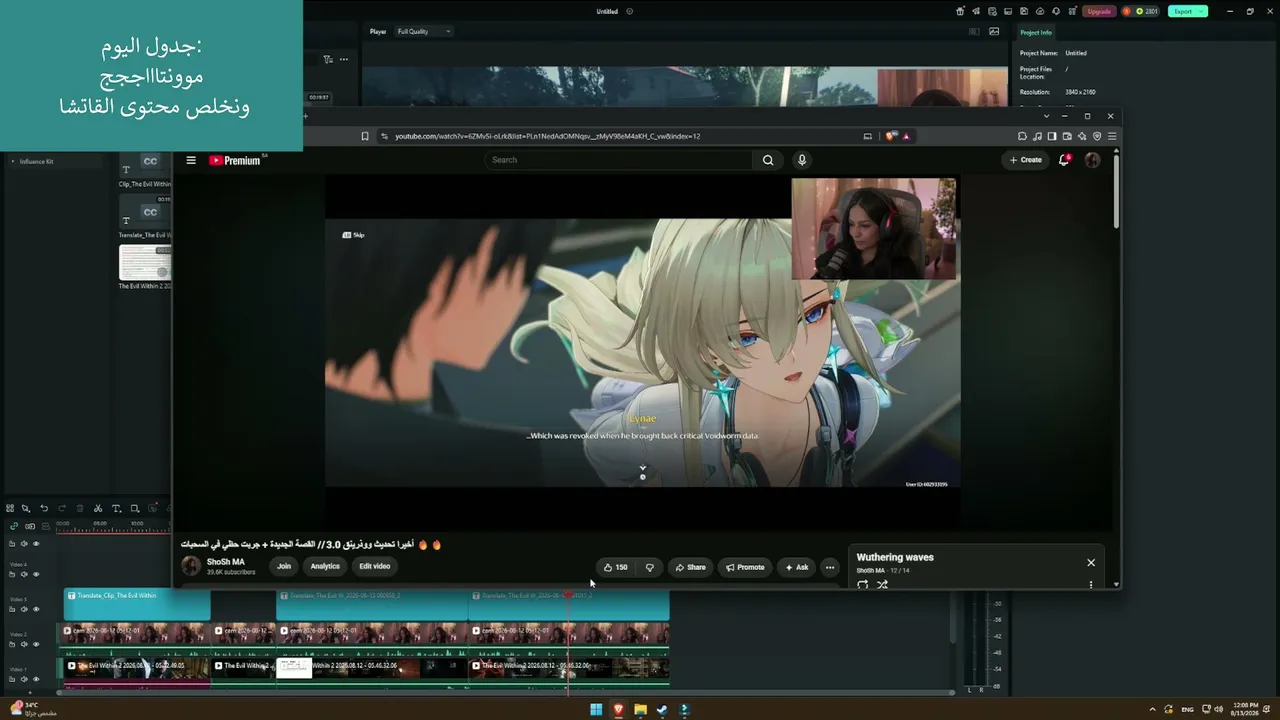The width and height of the screenshot is (1280, 720).
Task: Open the YouTube guide hamburger menu
Action: pos(191,160)
